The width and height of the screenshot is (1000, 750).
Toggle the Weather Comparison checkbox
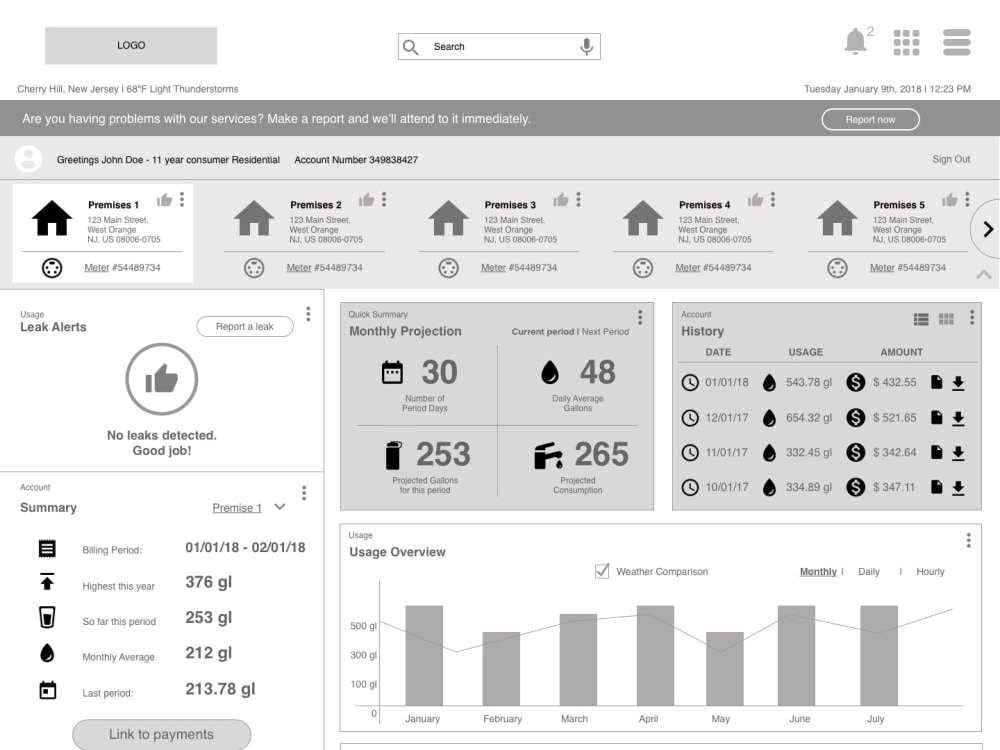601,571
